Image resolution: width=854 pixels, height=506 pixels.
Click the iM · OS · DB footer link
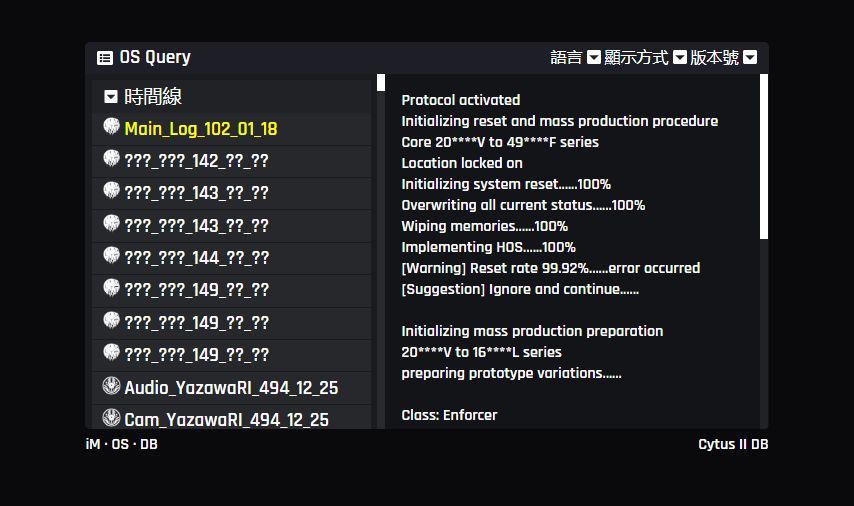click(x=122, y=444)
